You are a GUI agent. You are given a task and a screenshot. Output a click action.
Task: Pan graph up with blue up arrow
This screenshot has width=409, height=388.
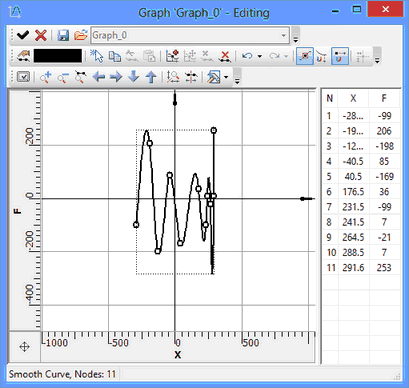click(151, 77)
